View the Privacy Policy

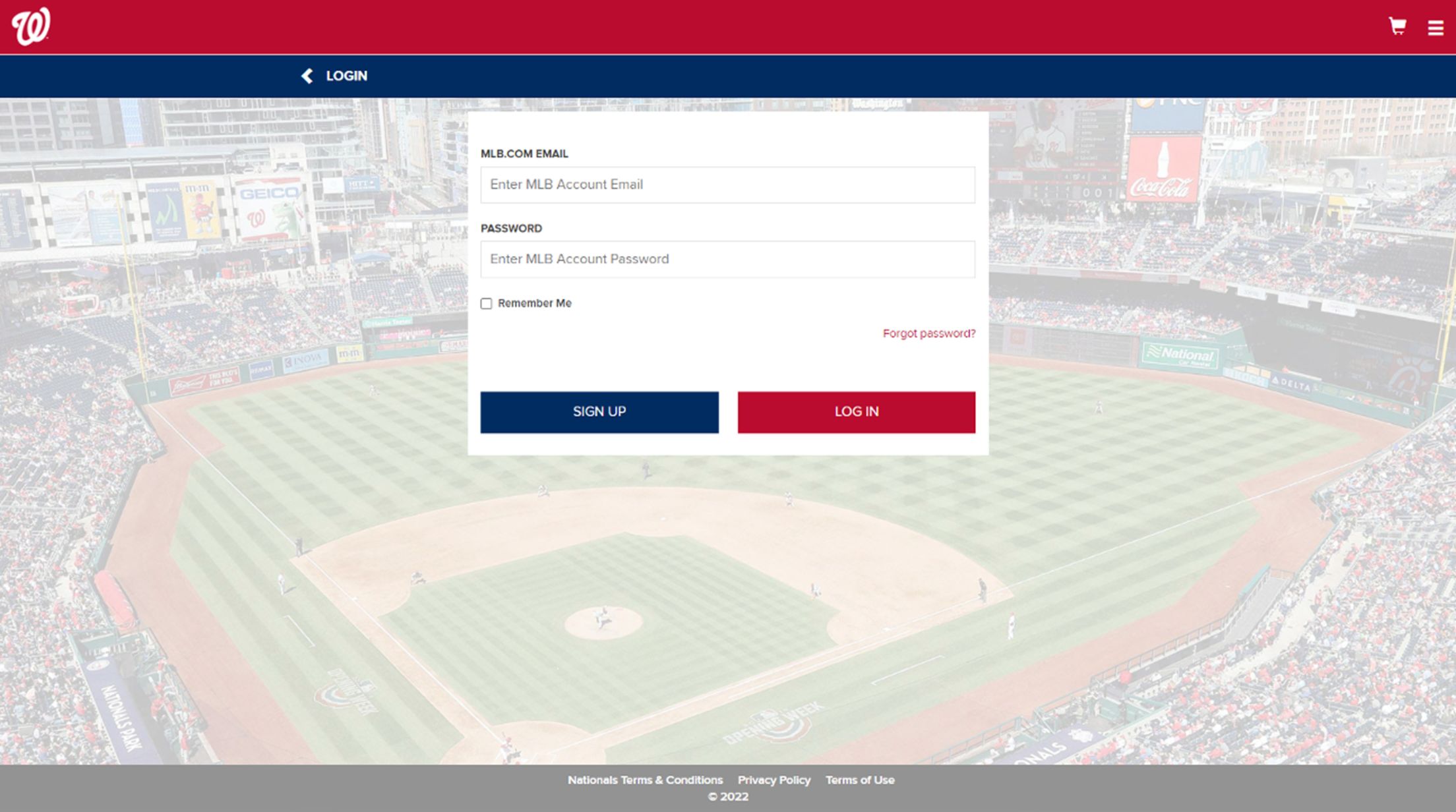[775, 780]
